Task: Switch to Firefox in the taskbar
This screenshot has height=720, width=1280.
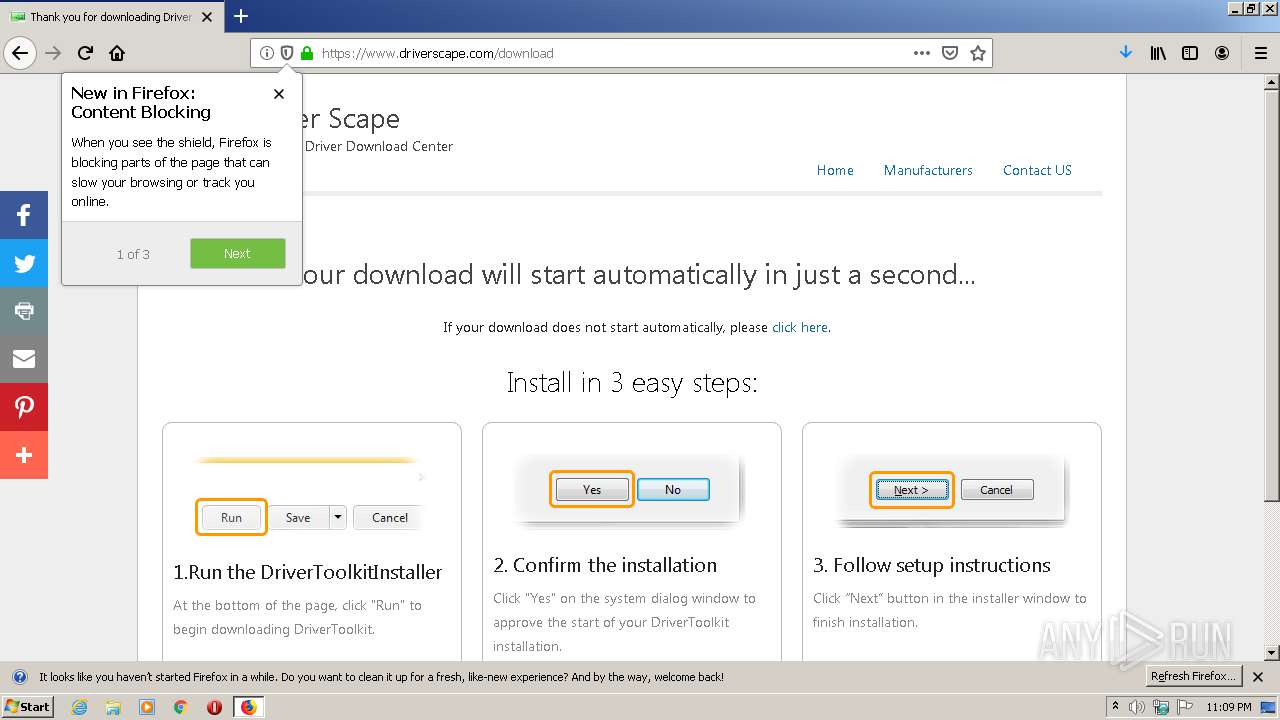Action: [x=248, y=707]
